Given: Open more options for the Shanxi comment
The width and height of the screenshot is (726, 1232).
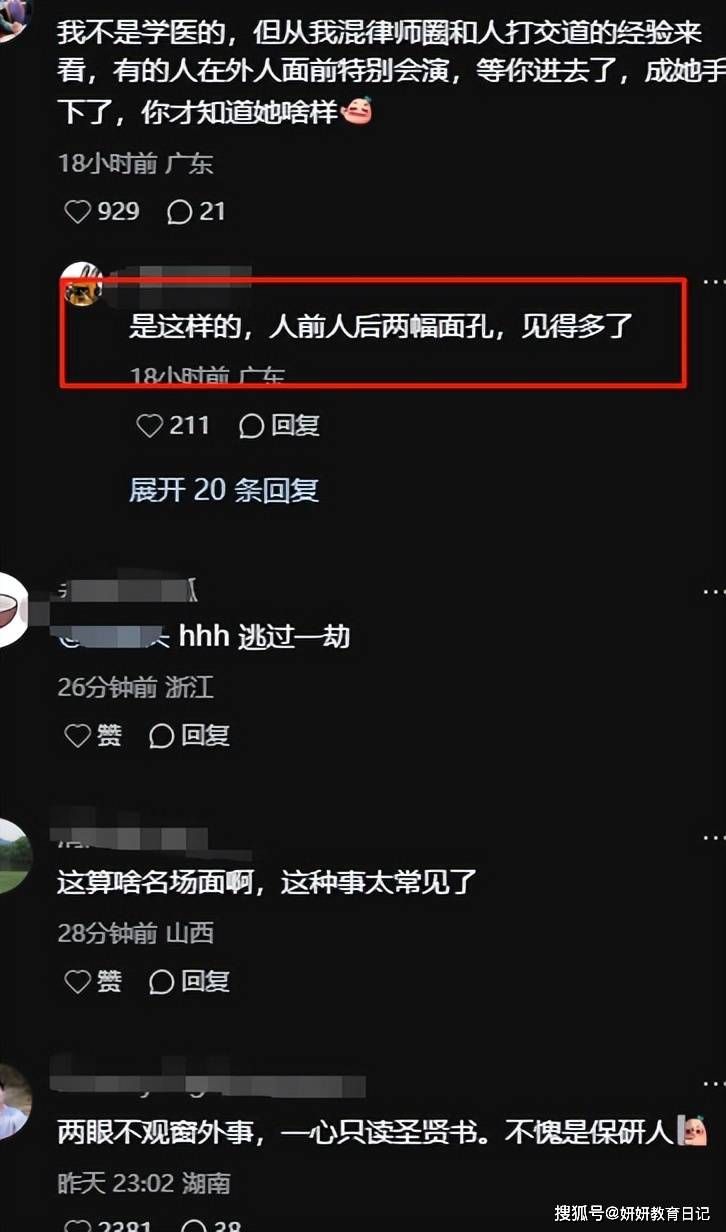Looking at the screenshot, I should [714, 836].
